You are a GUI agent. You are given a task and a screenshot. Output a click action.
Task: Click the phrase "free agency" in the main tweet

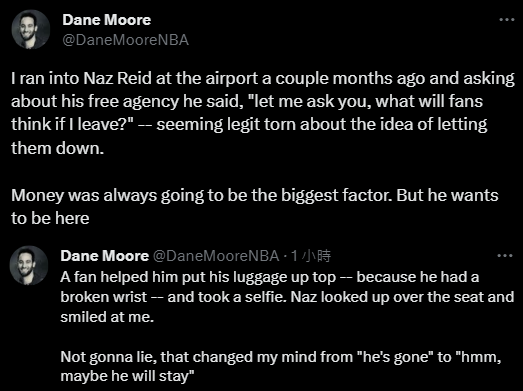click(x=133, y=102)
